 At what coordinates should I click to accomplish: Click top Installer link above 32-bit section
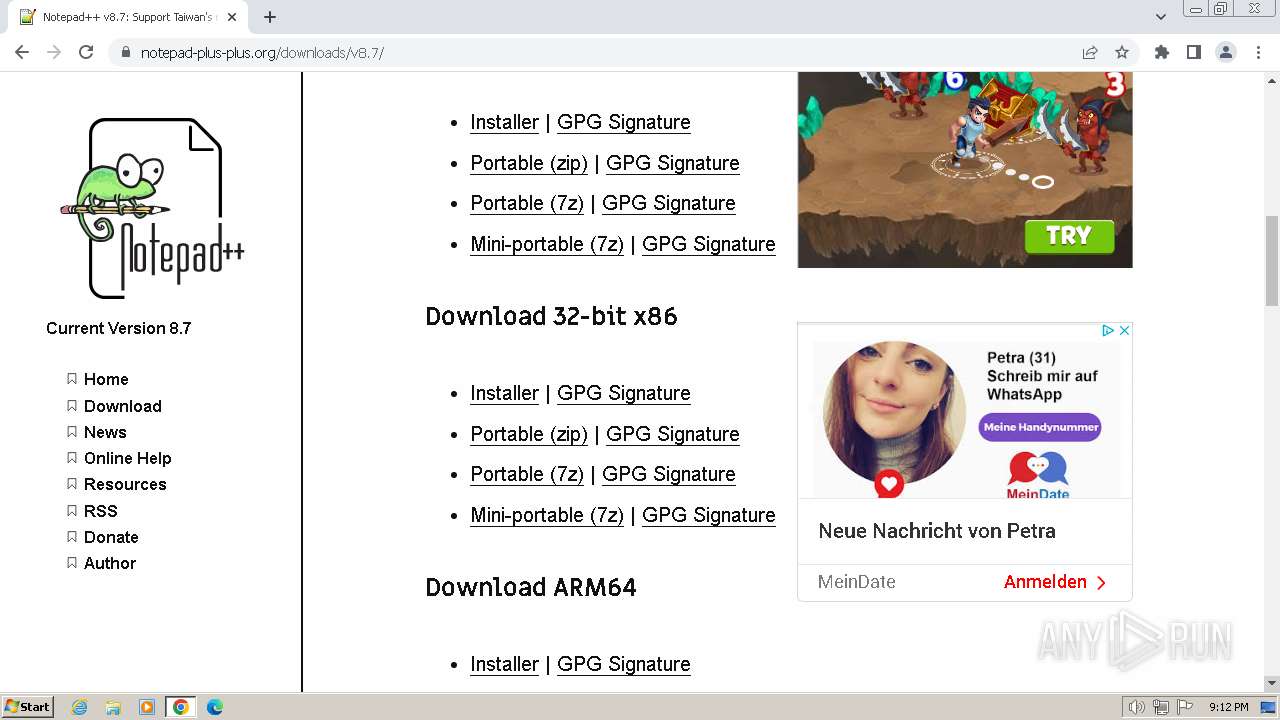pos(504,122)
